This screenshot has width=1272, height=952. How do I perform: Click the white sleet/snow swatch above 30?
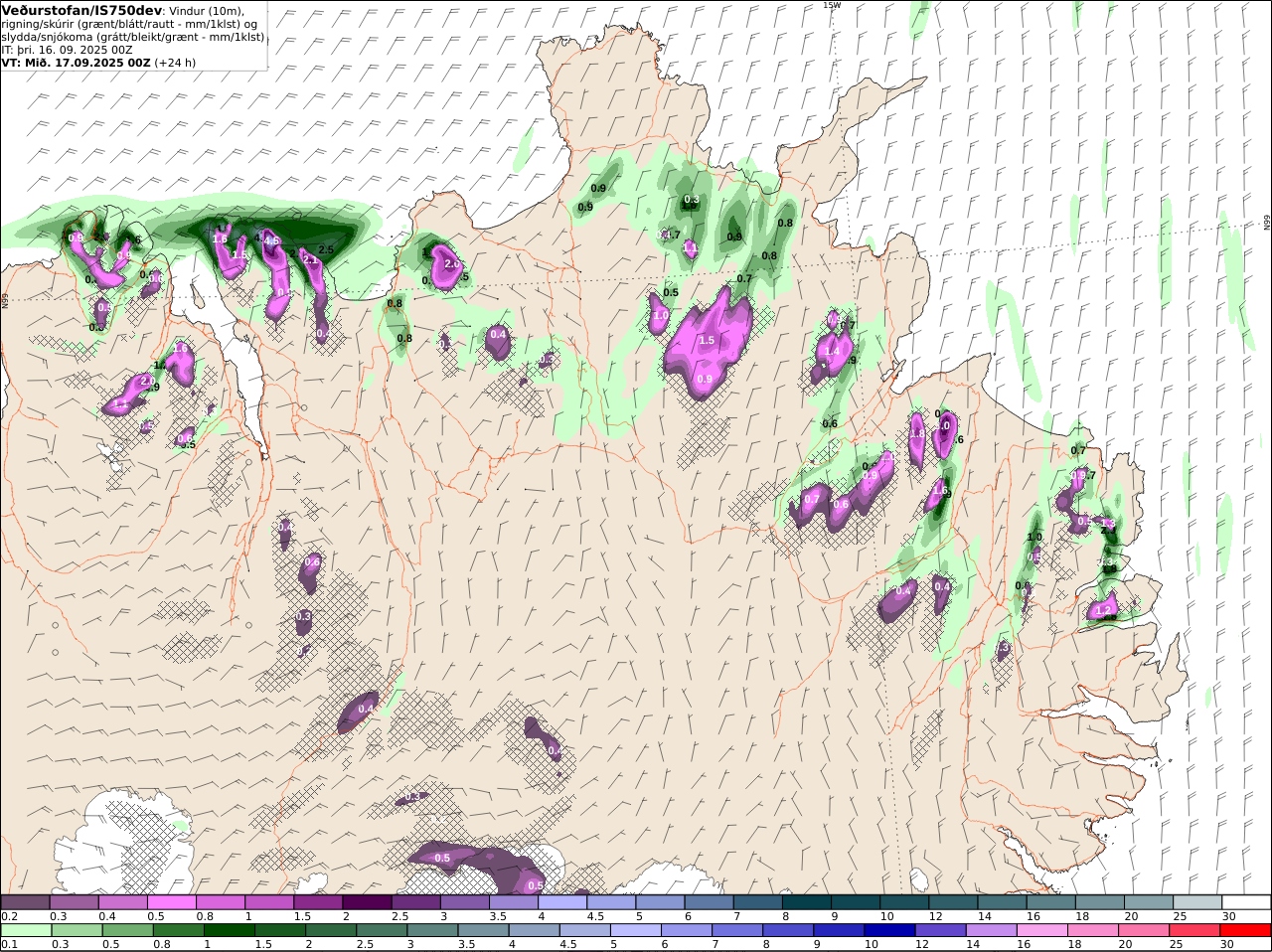1246,902
